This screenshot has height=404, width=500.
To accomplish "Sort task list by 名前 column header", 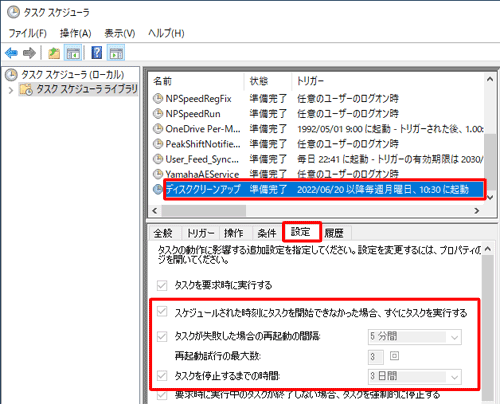I will (196, 81).
